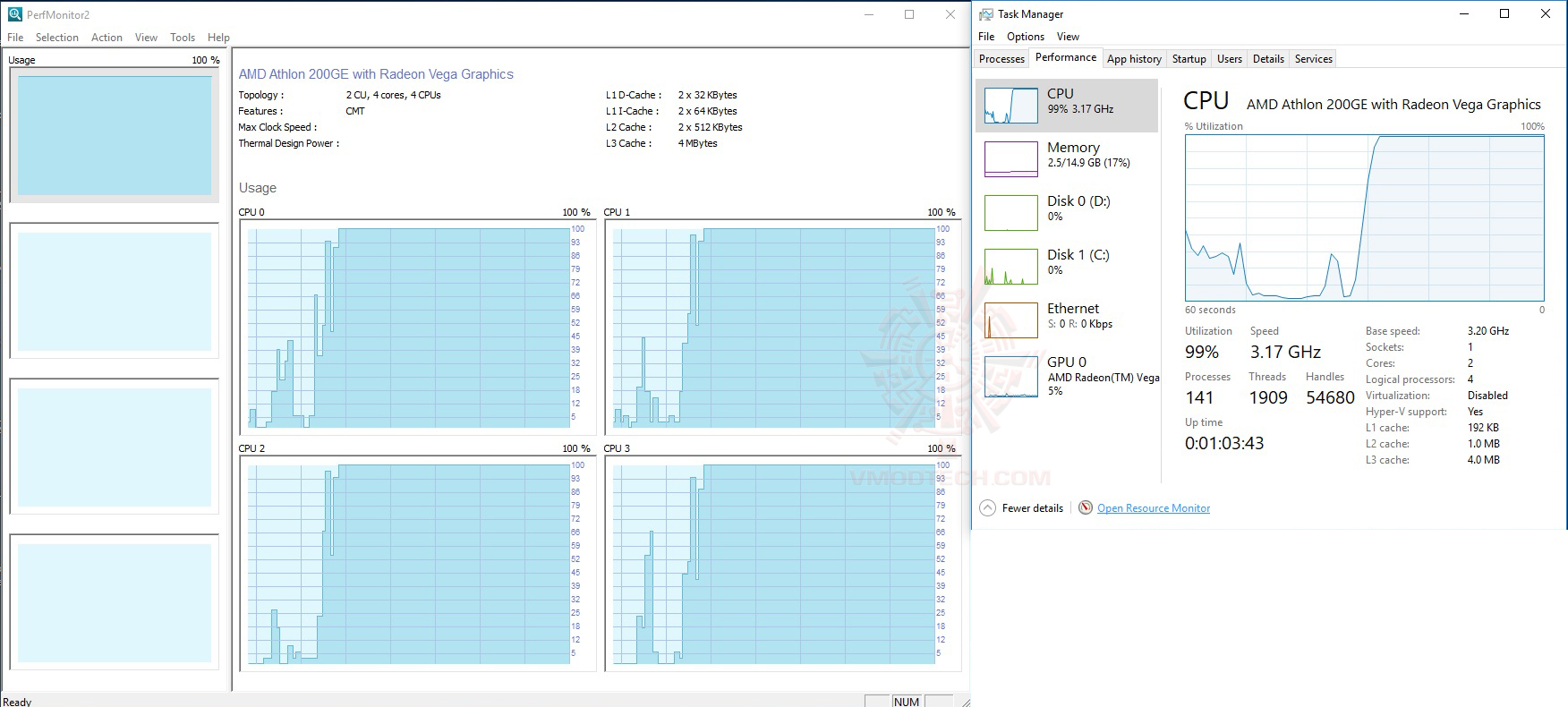
Task: Select GPU 0 in the performance sidebar
Action: click(x=1067, y=376)
